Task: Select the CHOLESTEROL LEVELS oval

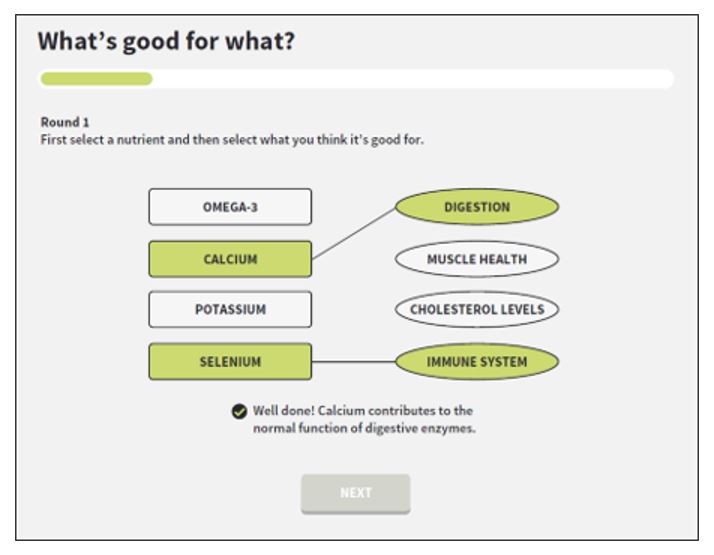Action: point(477,309)
